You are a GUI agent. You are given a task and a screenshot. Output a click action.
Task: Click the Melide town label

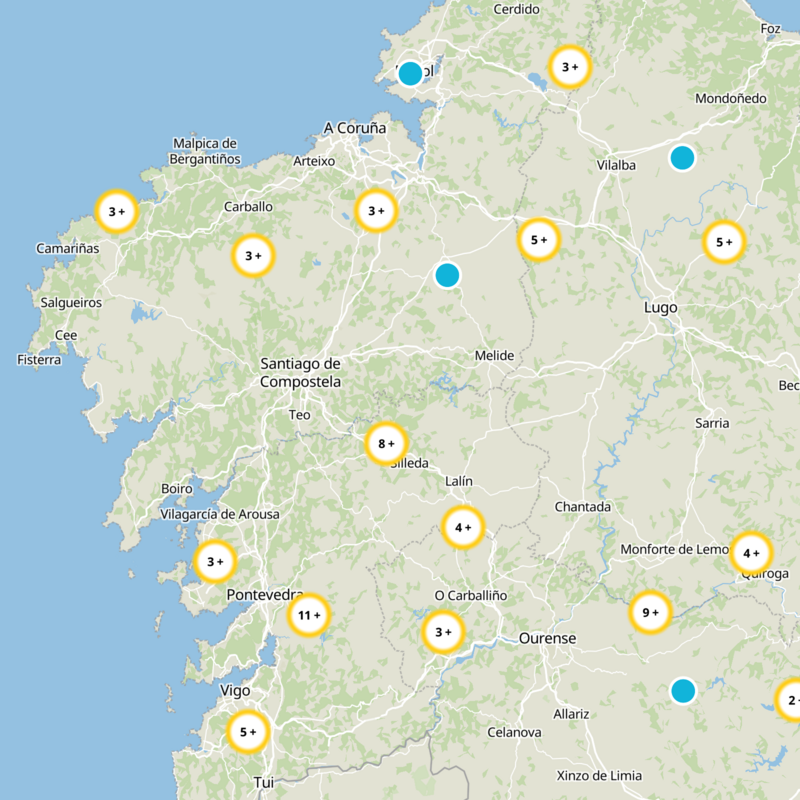pyautogui.click(x=494, y=356)
